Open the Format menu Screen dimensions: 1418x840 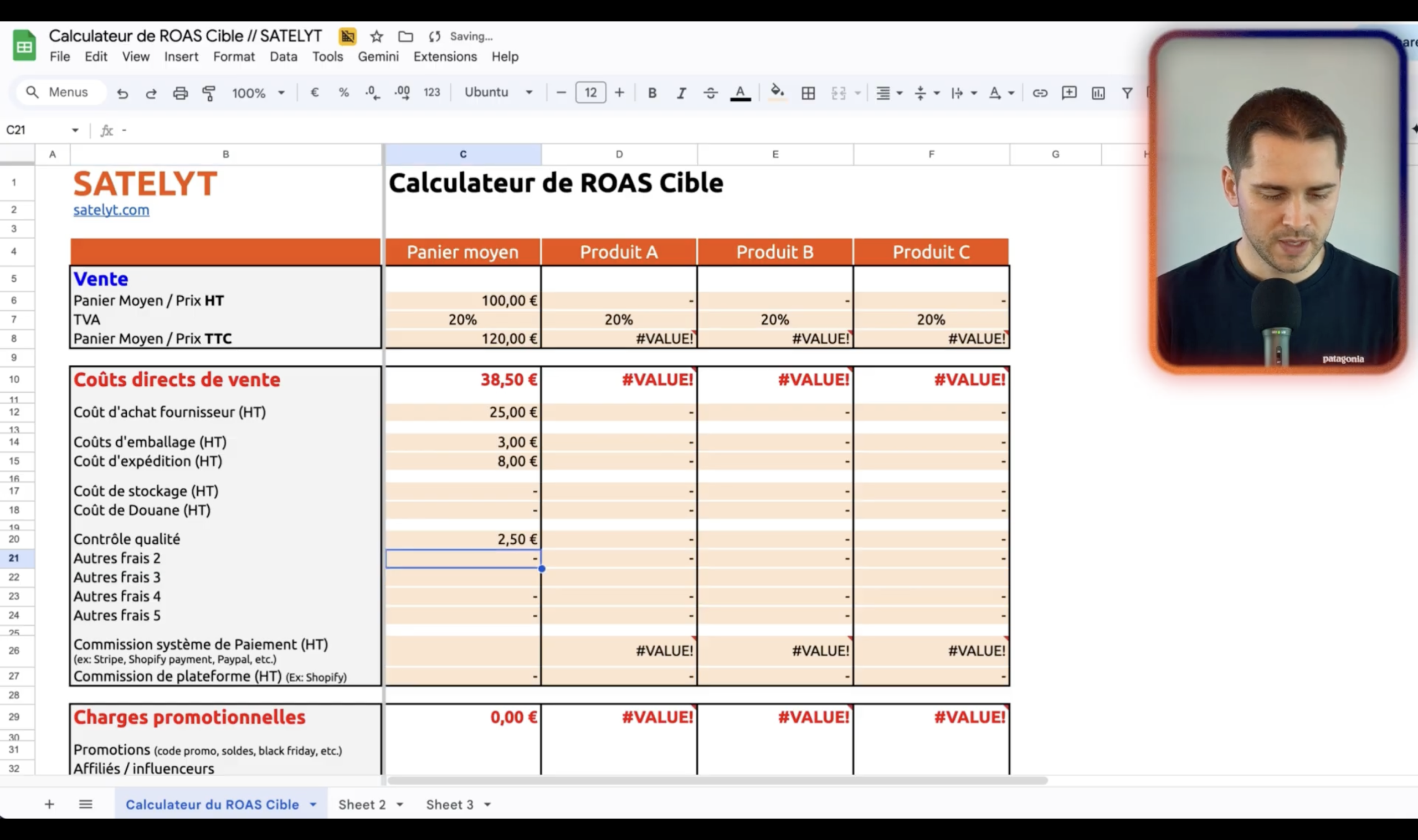[x=234, y=56]
